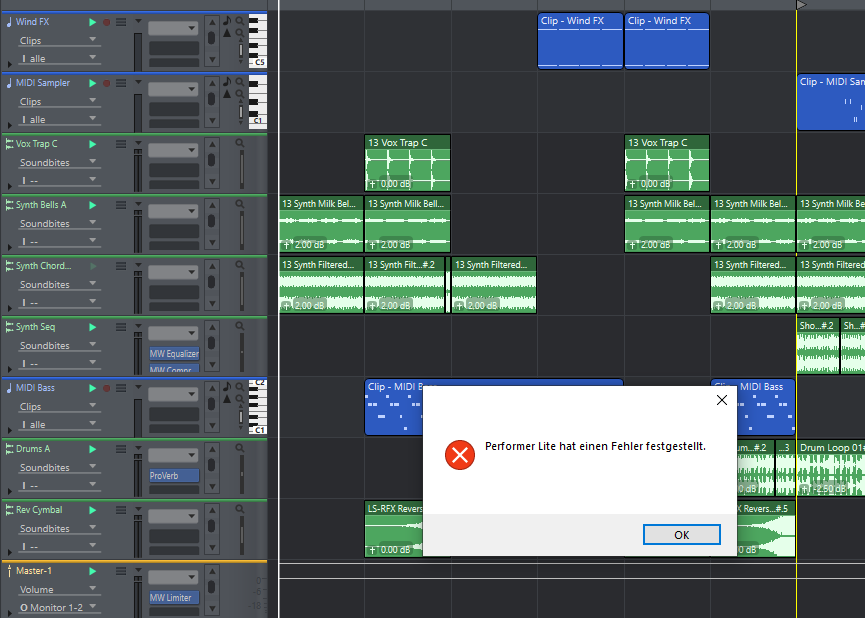This screenshot has width=865, height=618.
Task: Open the track settings menu icon for MIDI Sampler
Action: pos(121,83)
